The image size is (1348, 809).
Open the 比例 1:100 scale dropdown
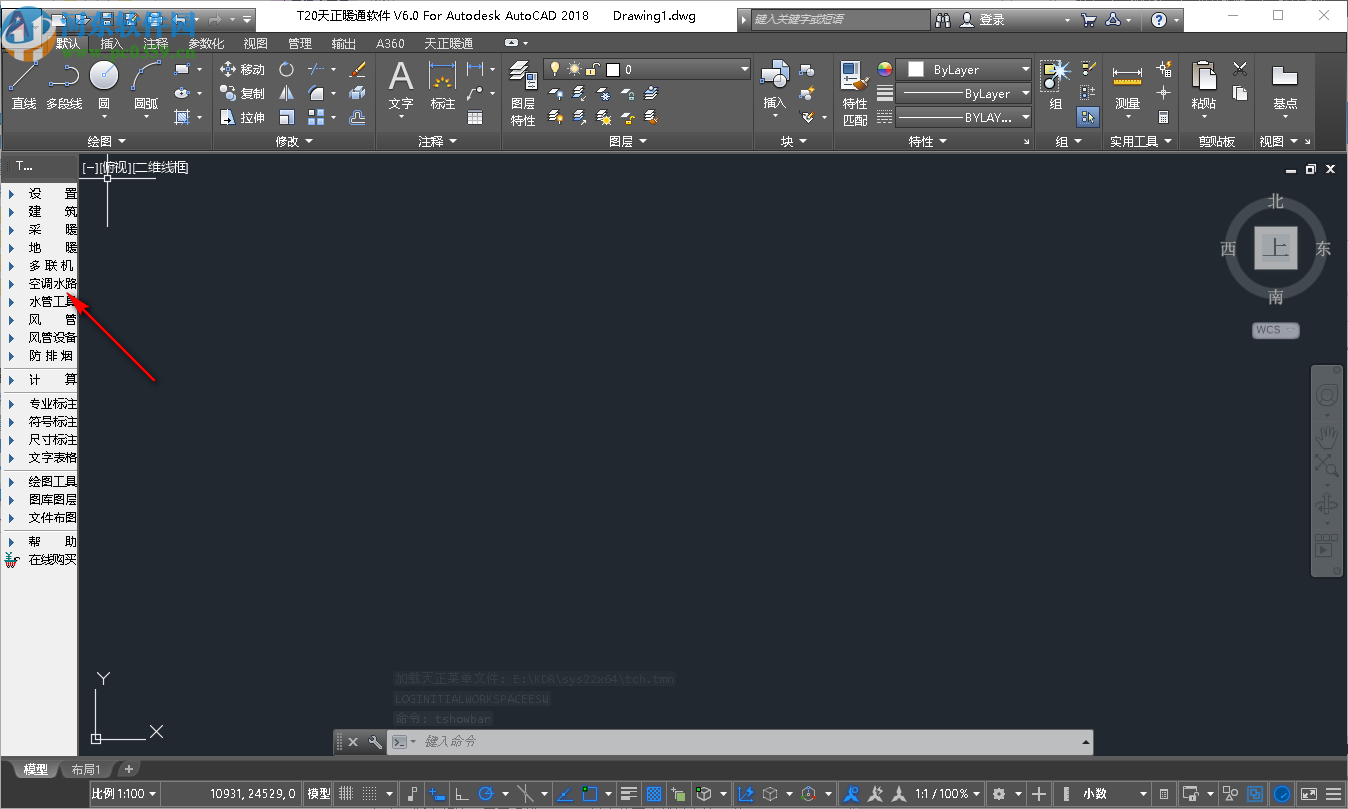click(x=125, y=794)
